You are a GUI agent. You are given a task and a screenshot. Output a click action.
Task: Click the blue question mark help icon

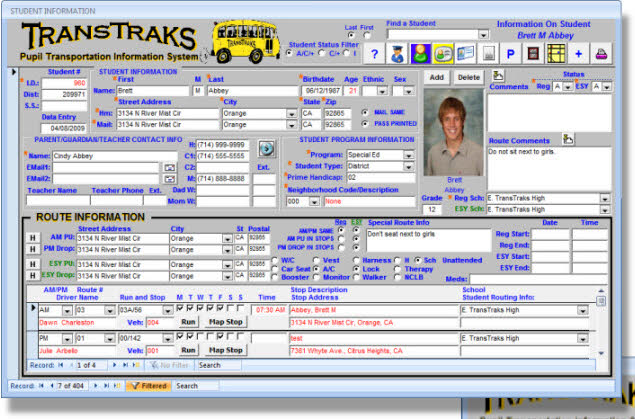[x=373, y=53]
